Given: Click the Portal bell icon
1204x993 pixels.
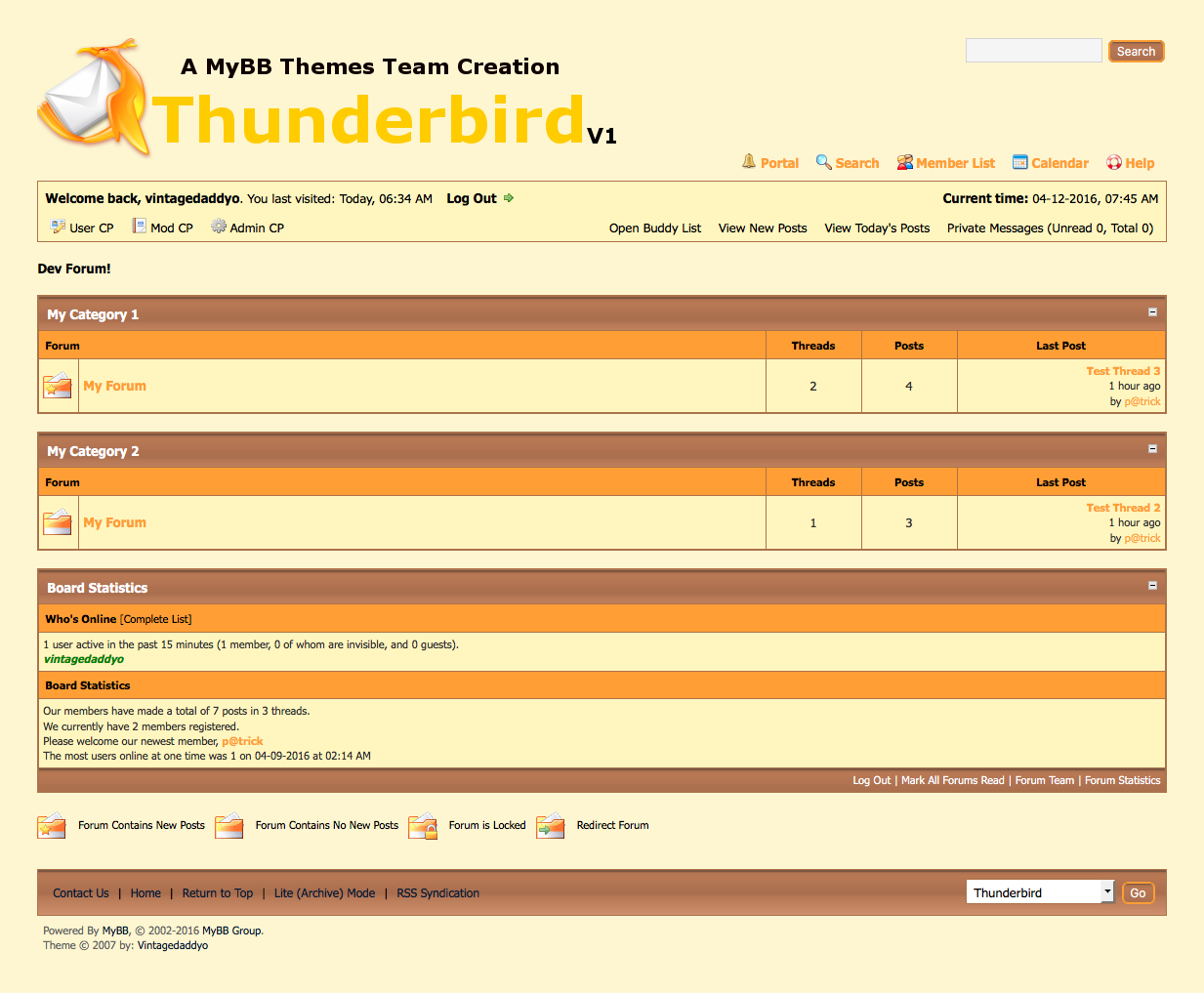Looking at the screenshot, I should pyautogui.click(x=749, y=162).
